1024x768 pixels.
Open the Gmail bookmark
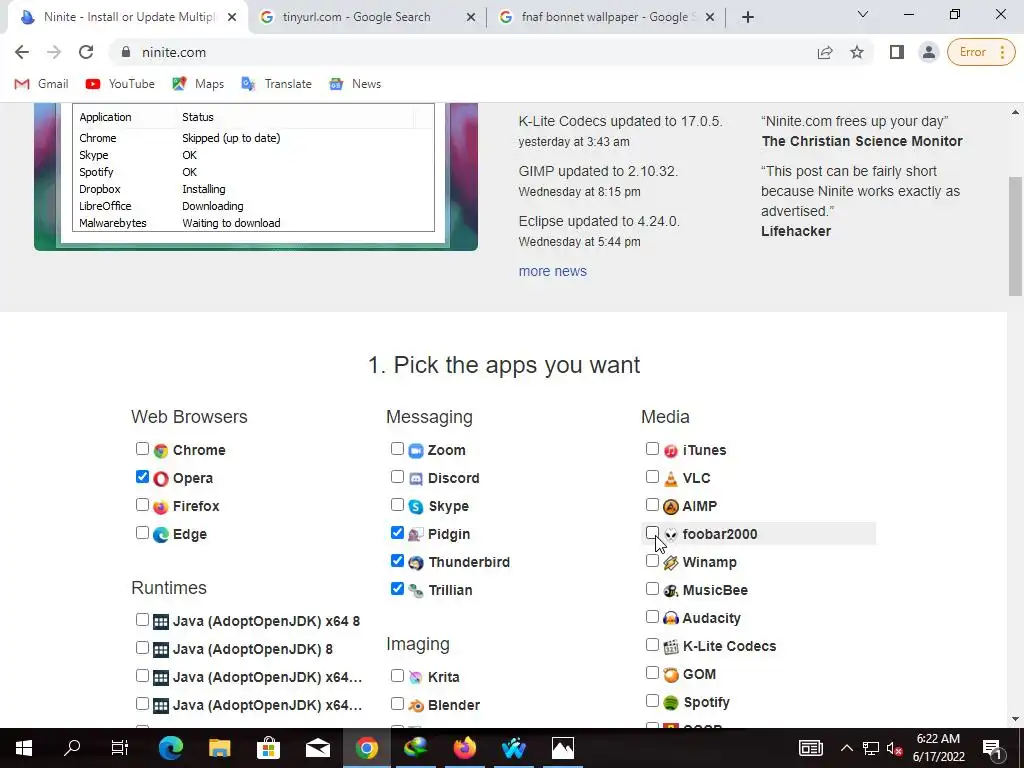pyautogui.click(x=41, y=84)
